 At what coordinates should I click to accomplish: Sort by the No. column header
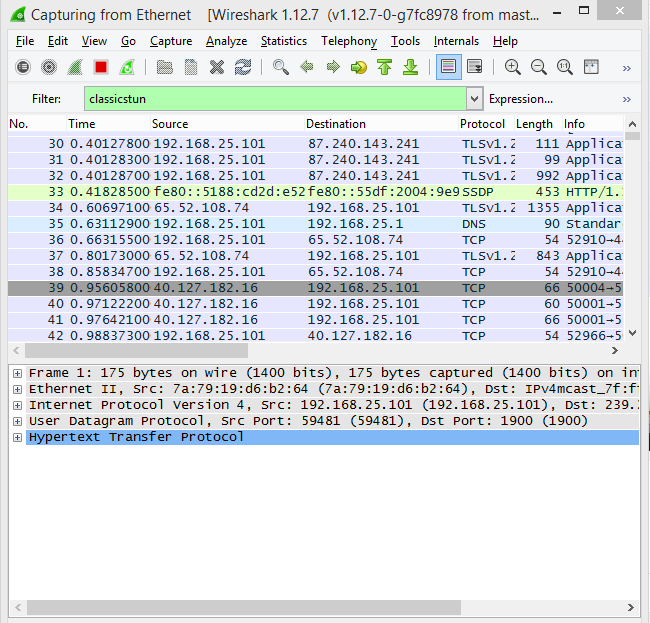pos(37,124)
